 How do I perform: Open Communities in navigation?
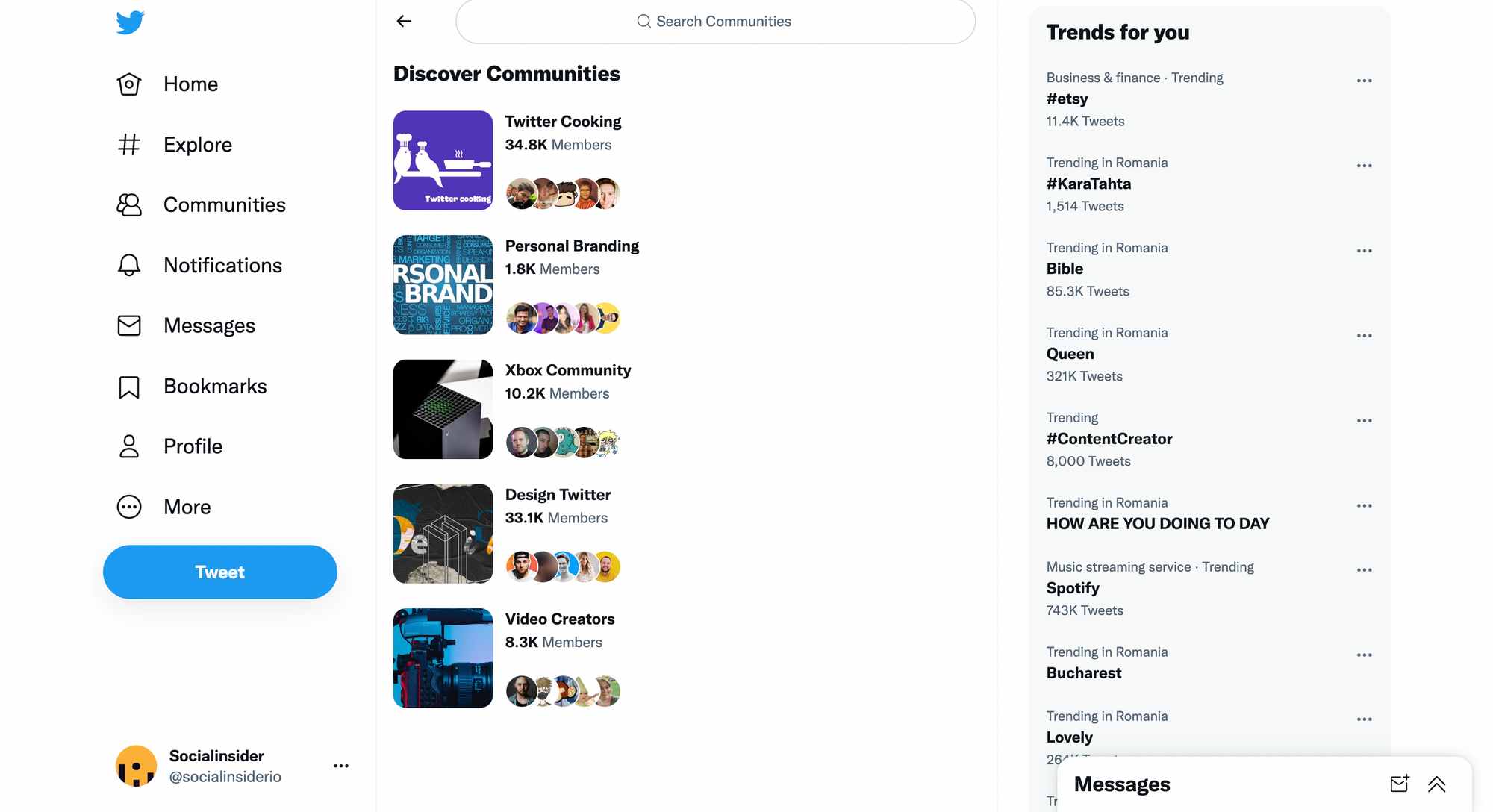click(225, 204)
